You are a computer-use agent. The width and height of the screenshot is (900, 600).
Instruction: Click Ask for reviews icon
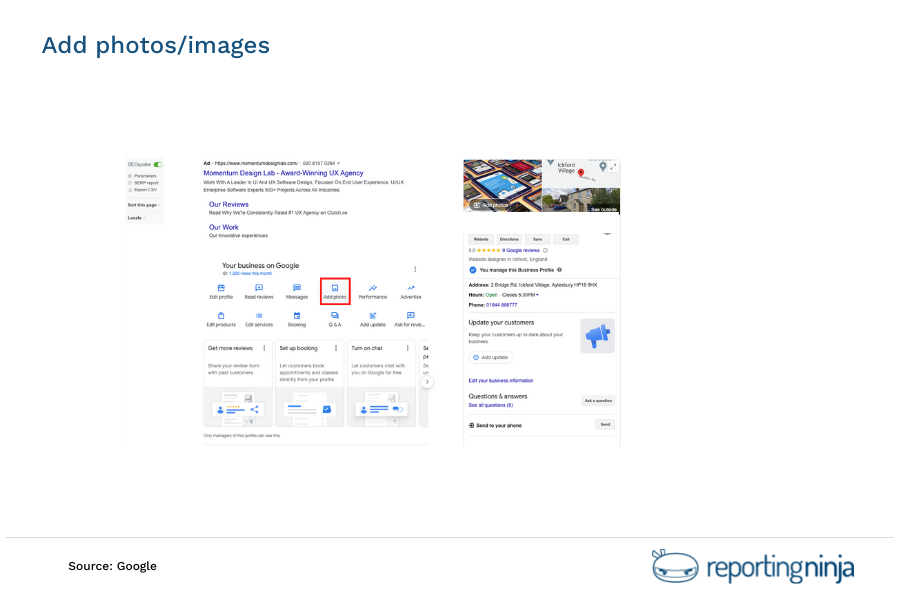pos(410,319)
